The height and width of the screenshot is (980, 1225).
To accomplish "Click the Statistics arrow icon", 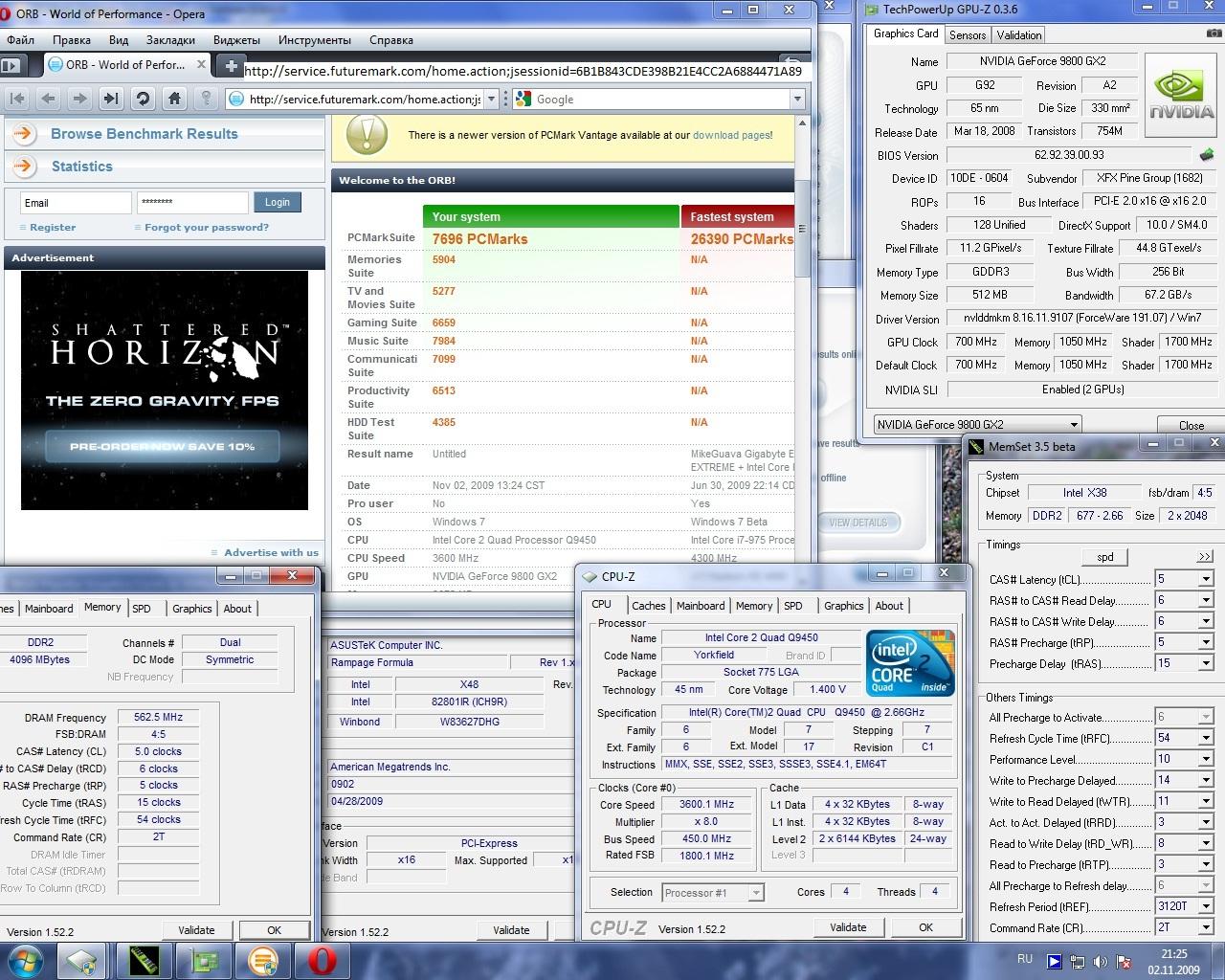I will (24, 167).
